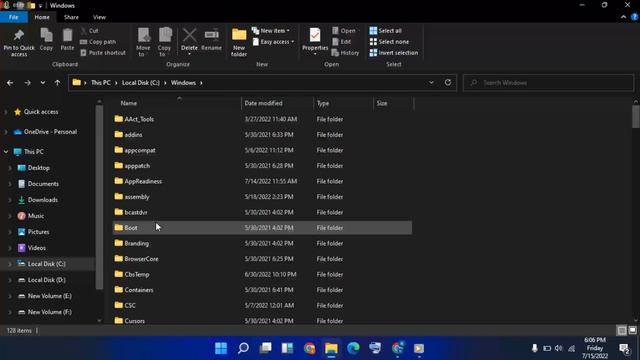
Task: Open the New item dropdown
Action: tap(271, 31)
